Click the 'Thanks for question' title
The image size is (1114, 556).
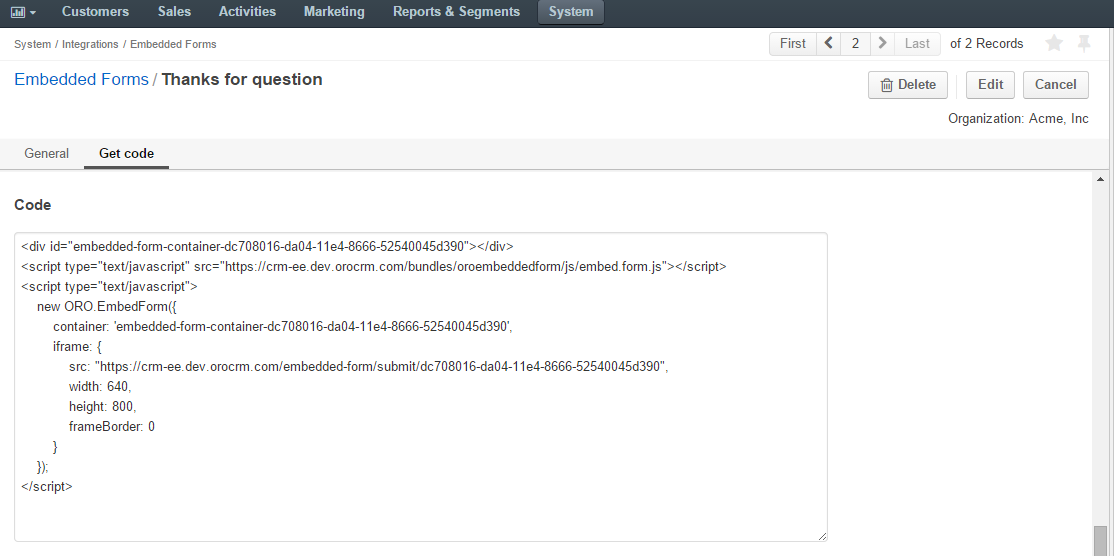tap(242, 80)
